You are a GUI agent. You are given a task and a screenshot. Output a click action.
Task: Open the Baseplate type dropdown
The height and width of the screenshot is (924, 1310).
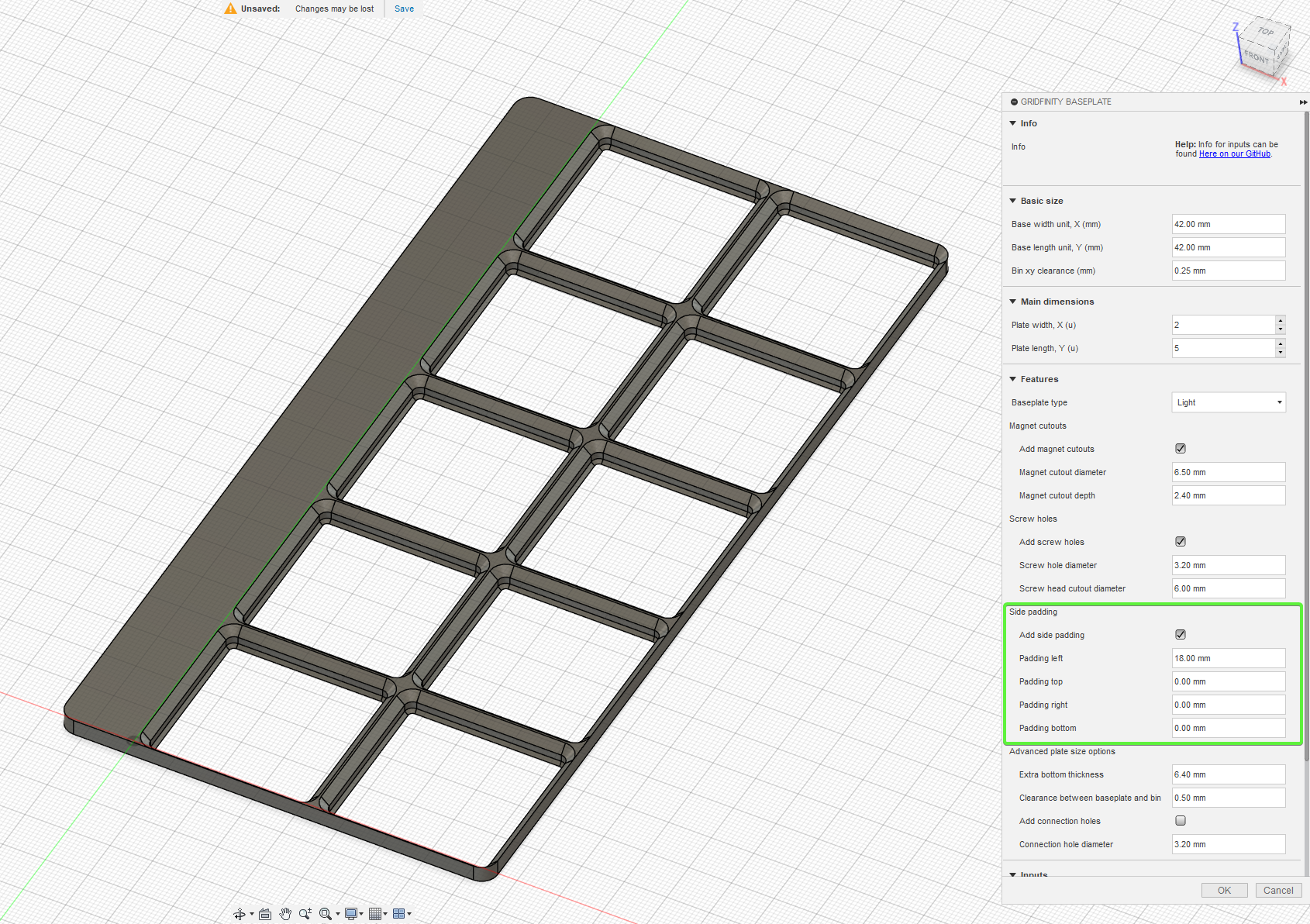(1229, 402)
